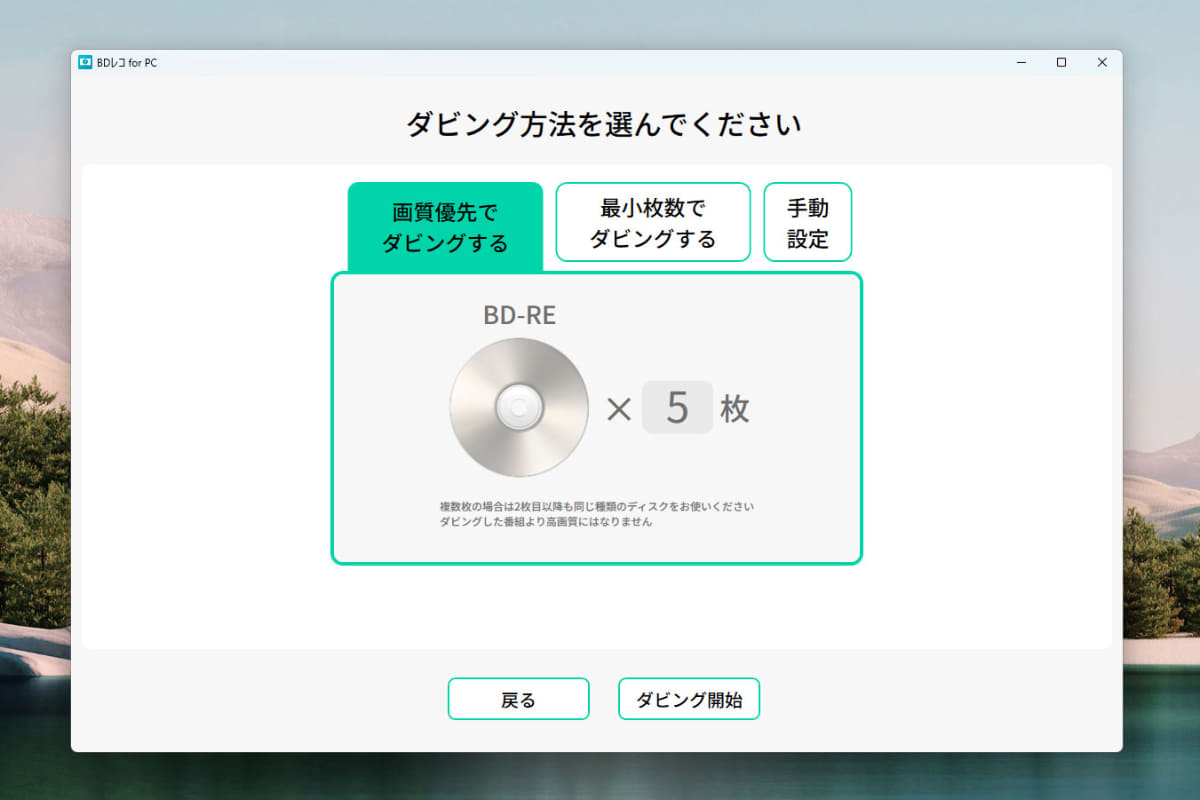Switch to 最小枚数でダビングする tab
1200x800 pixels.
652,222
